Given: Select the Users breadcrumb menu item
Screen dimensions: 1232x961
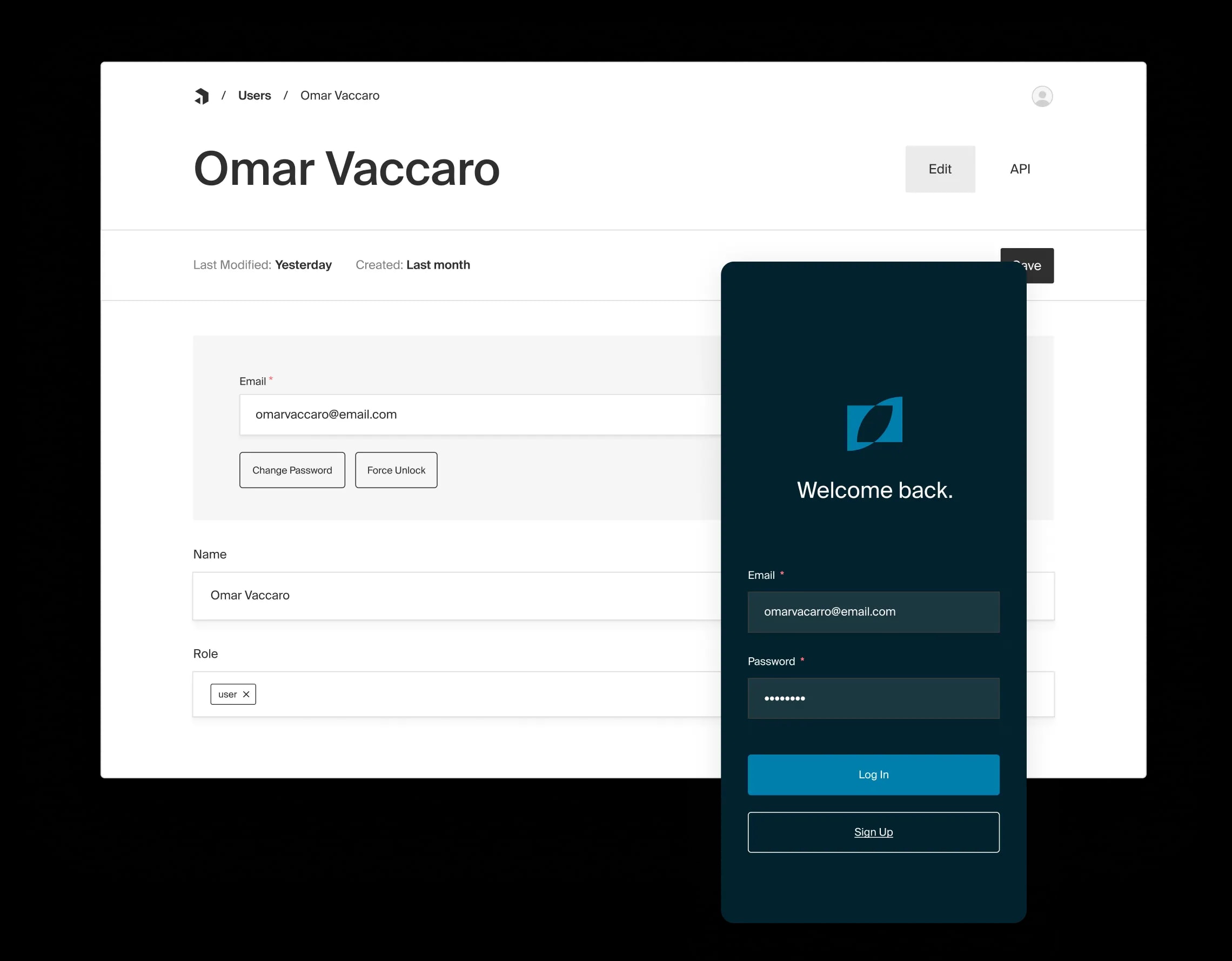Looking at the screenshot, I should point(254,95).
